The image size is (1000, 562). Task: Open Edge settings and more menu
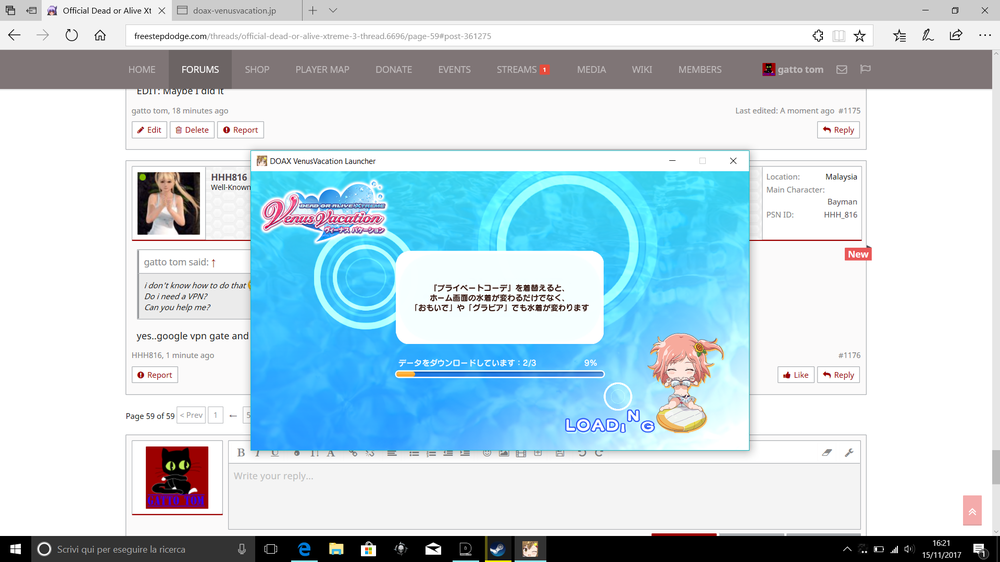click(985, 36)
